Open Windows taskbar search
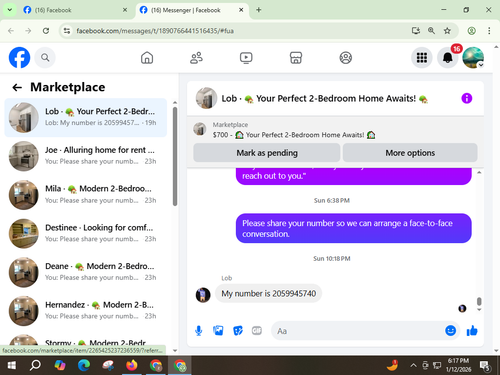The image size is (500, 375). 35,366
